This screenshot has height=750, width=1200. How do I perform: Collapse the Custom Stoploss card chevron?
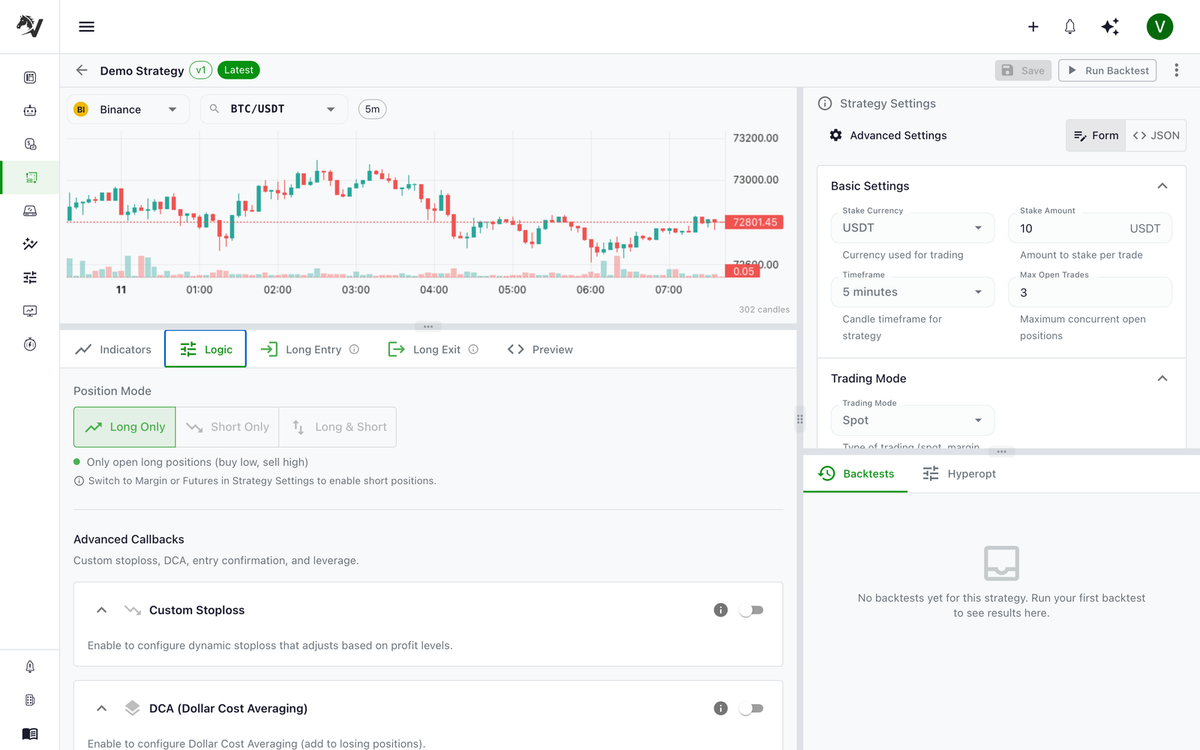tap(101, 610)
